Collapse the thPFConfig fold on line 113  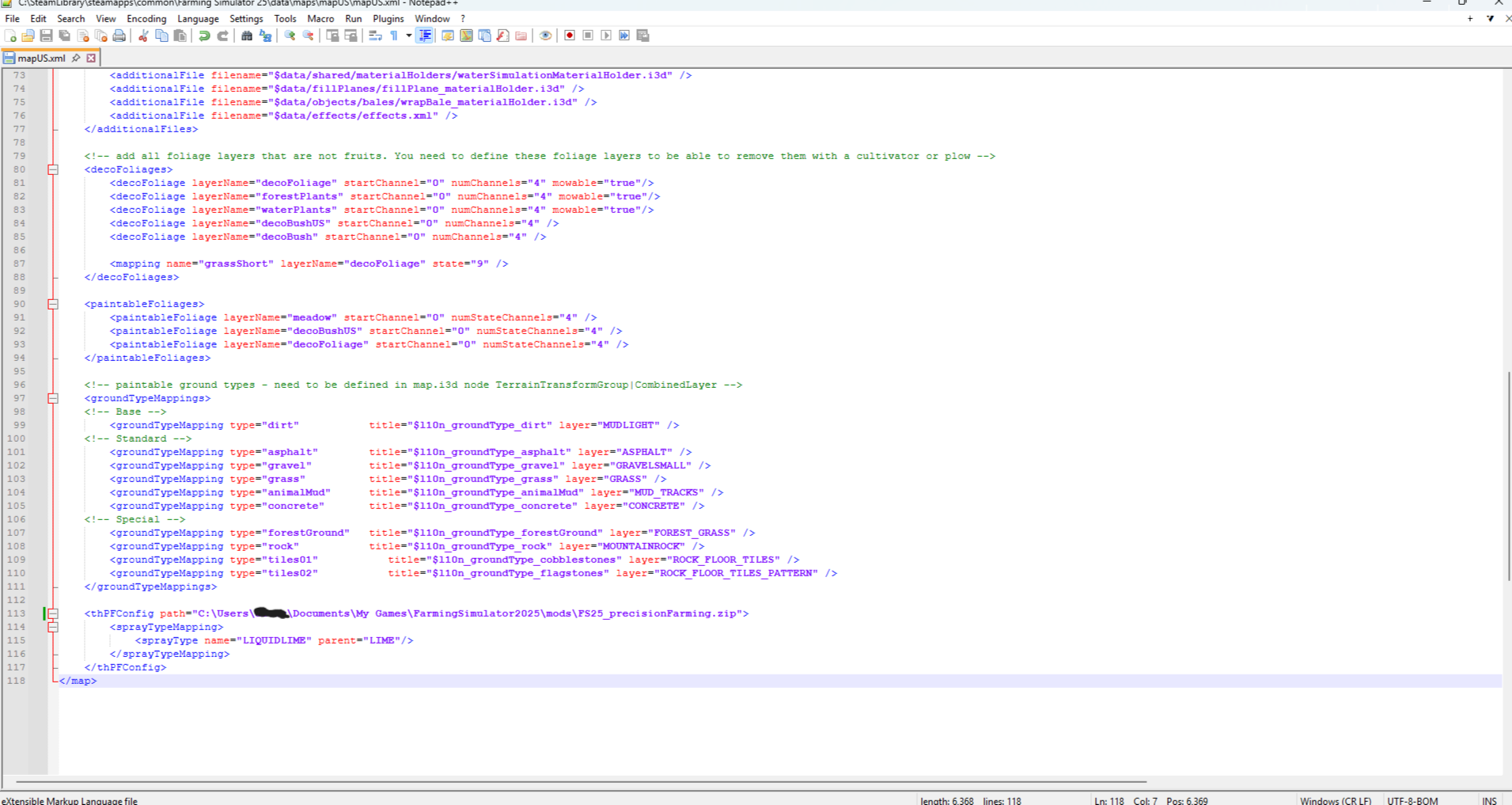(53, 613)
